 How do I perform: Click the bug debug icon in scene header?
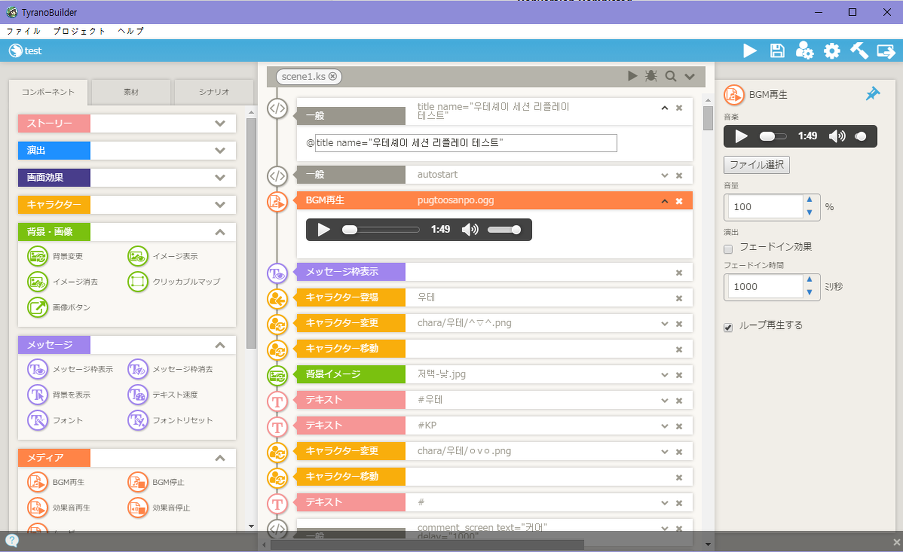coord(651,76)
